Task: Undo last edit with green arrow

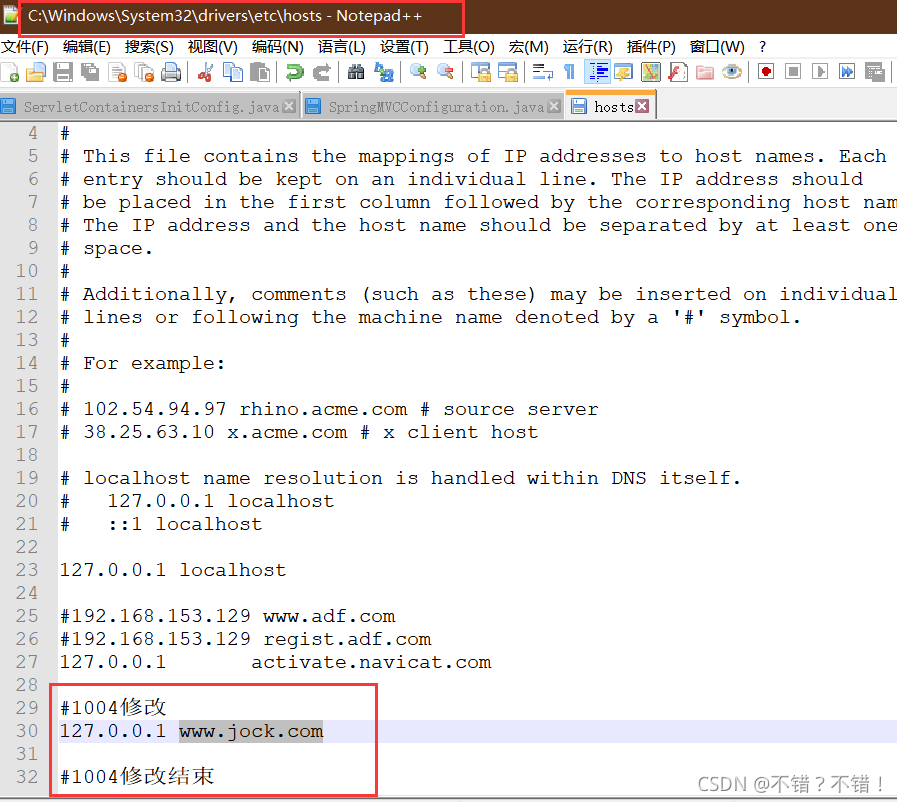Action: pos(295,73)
